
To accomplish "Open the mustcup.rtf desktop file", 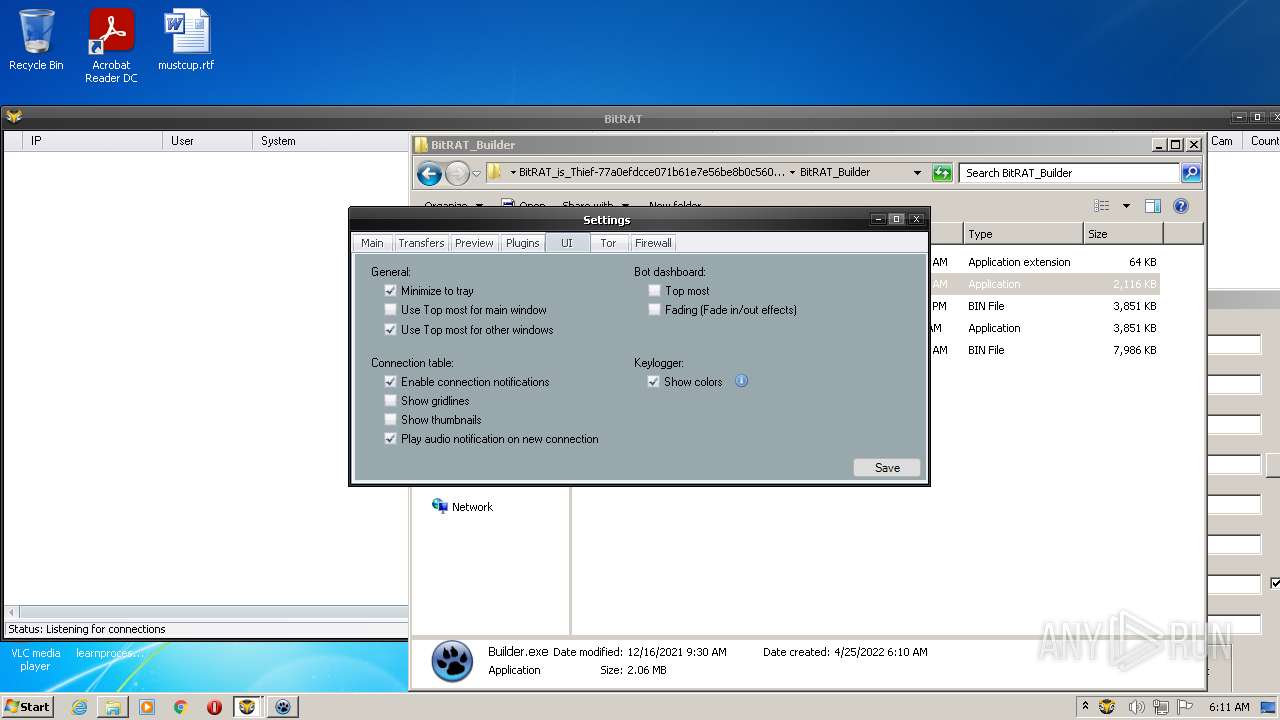I will tap(186, 40).
